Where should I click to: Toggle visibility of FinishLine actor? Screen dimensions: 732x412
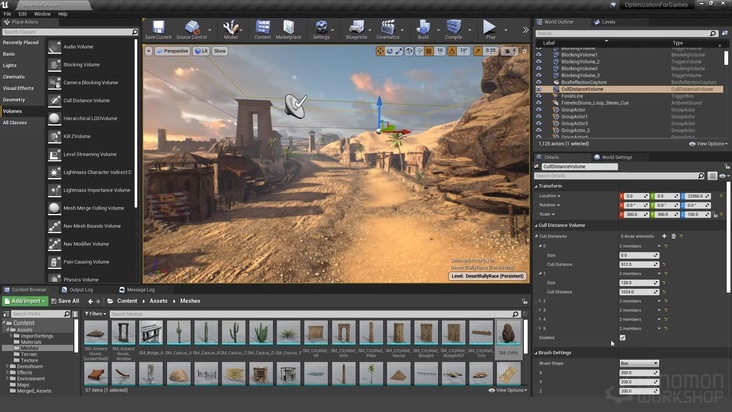point(539,96)
